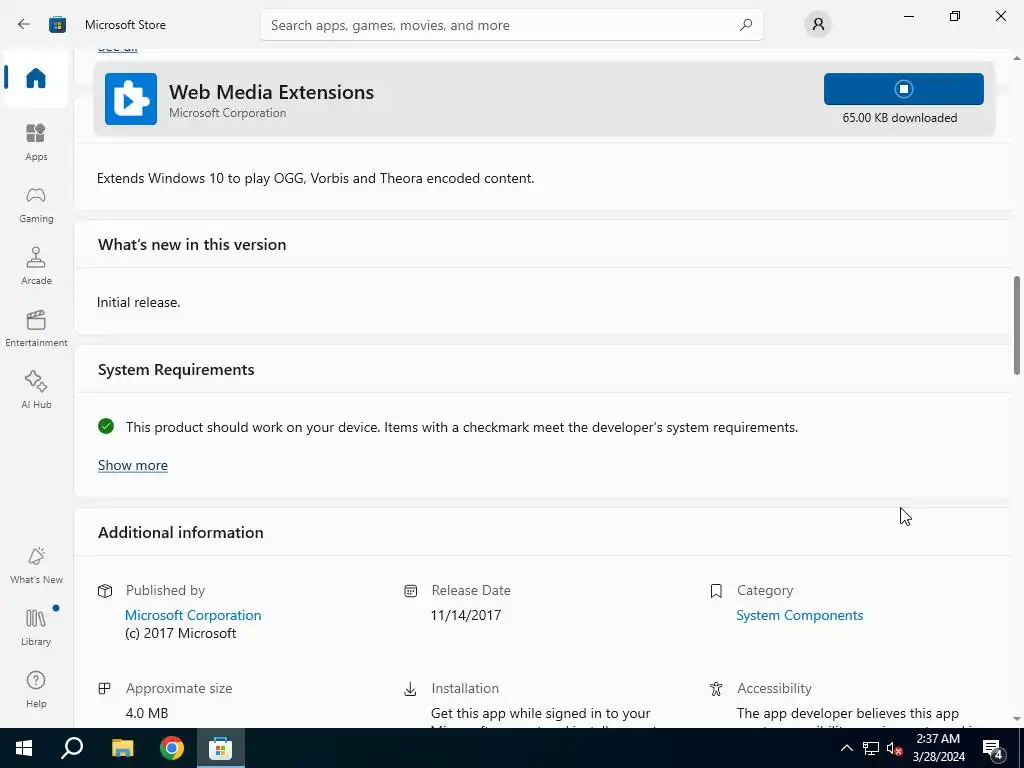Open the Library section
The width and height of the screenshot is (1024, 768).
pos(36,628)
